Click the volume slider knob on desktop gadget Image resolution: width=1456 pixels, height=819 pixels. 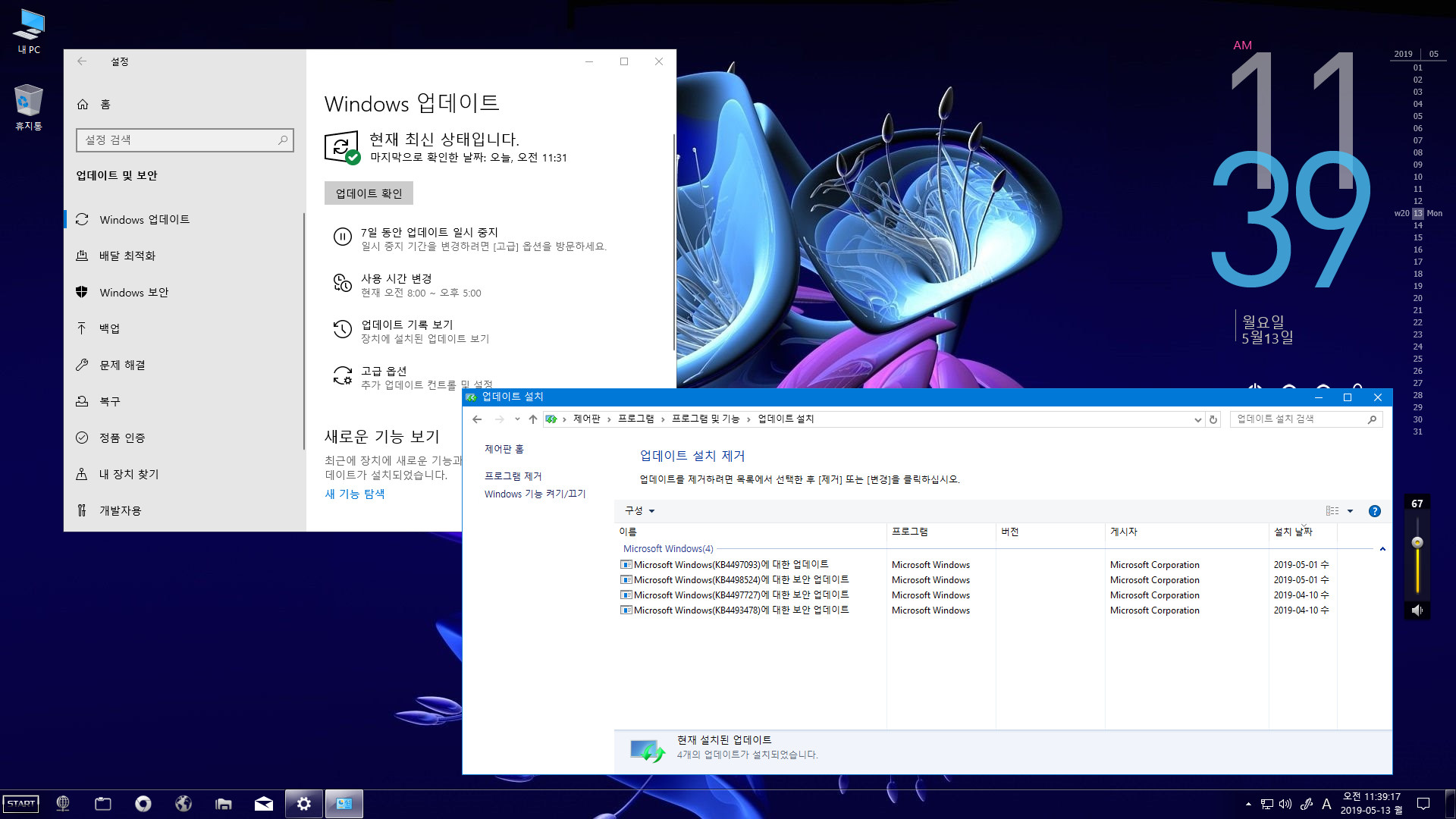(x=1417, y=542)
